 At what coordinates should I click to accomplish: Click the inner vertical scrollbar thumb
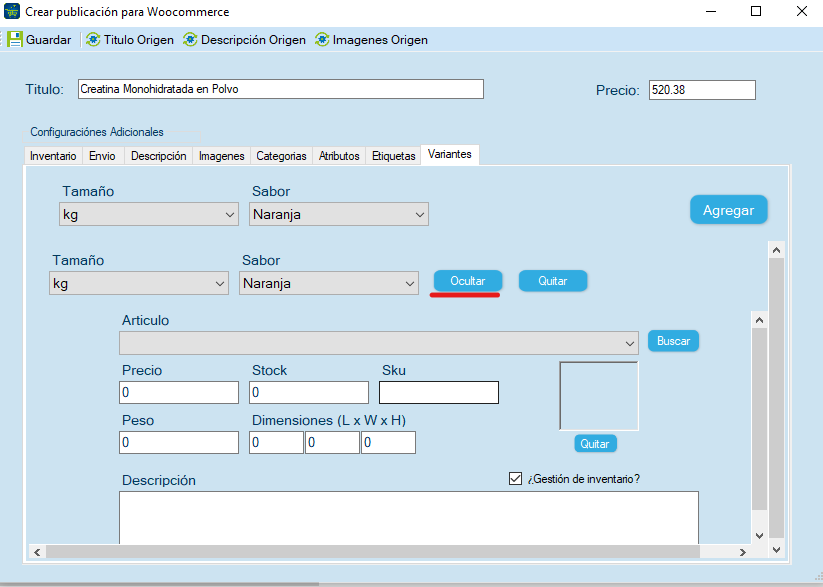pyautogui.click(x=759, y=419)
